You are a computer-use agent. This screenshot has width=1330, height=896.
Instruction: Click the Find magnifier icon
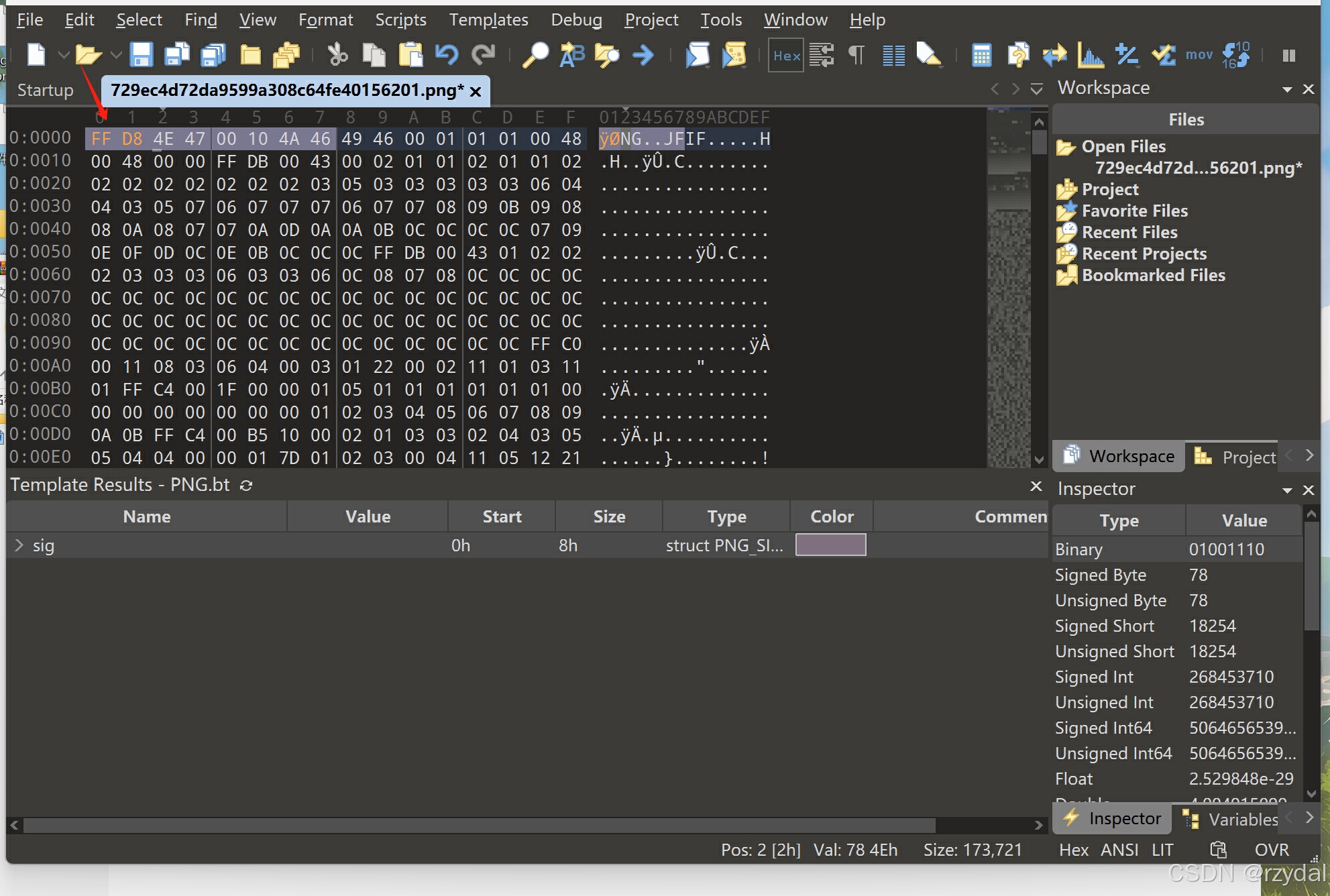535,55
